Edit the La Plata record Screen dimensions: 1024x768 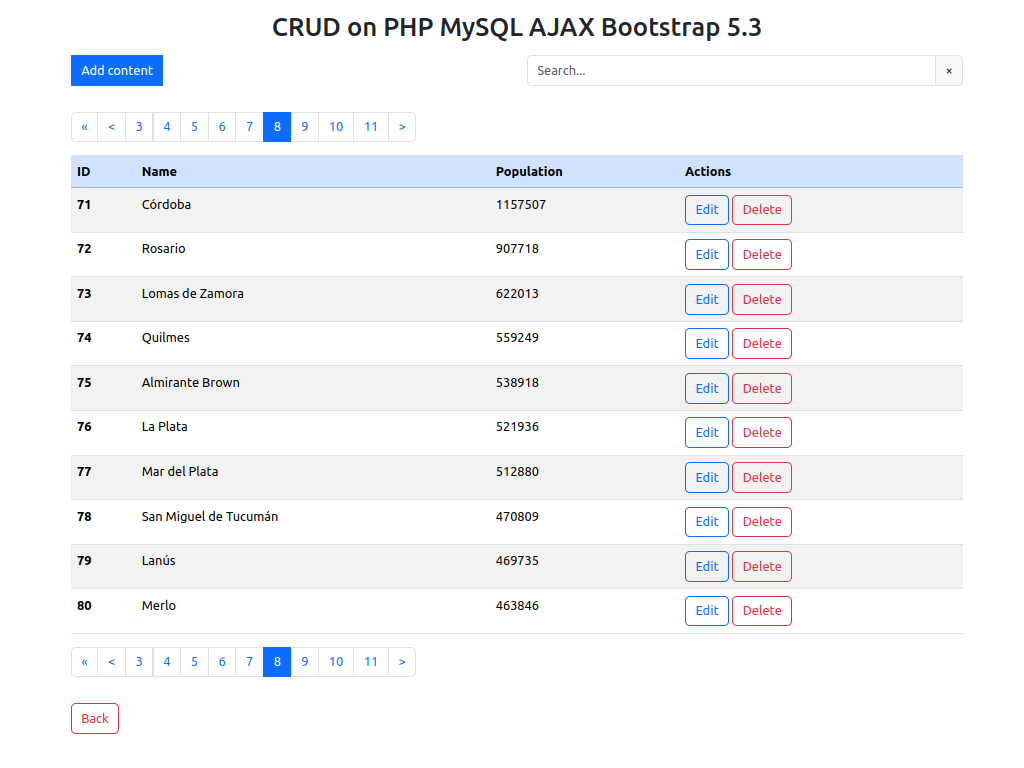[x=706, y=432]
